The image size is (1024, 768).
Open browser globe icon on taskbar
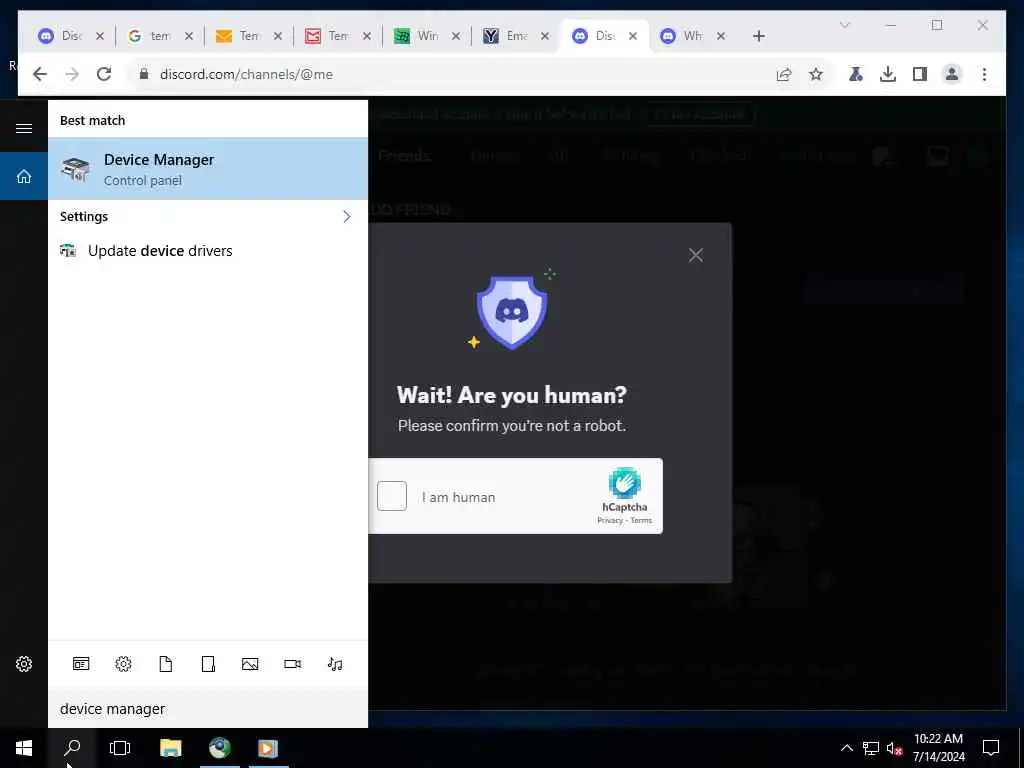click(x=220, y=748)
